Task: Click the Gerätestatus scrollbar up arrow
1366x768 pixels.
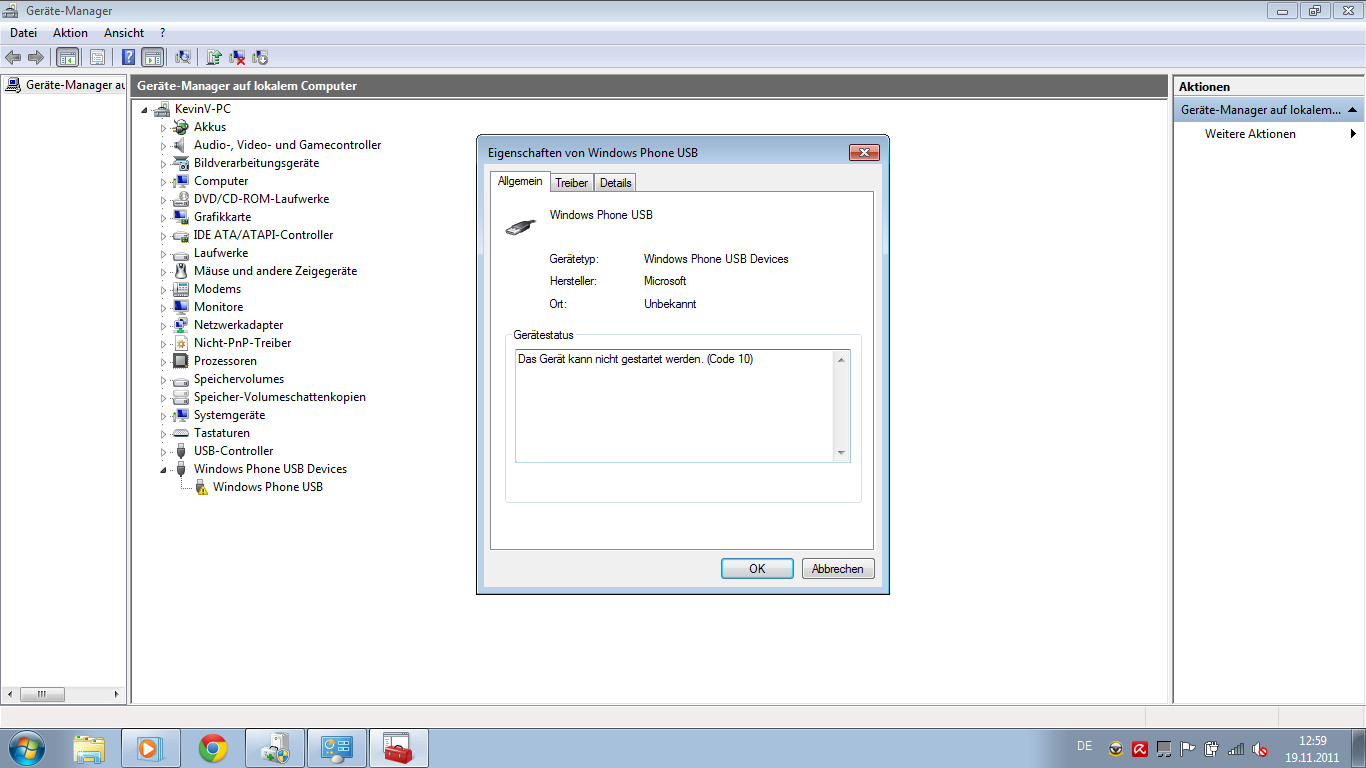Action: [842, 359]
